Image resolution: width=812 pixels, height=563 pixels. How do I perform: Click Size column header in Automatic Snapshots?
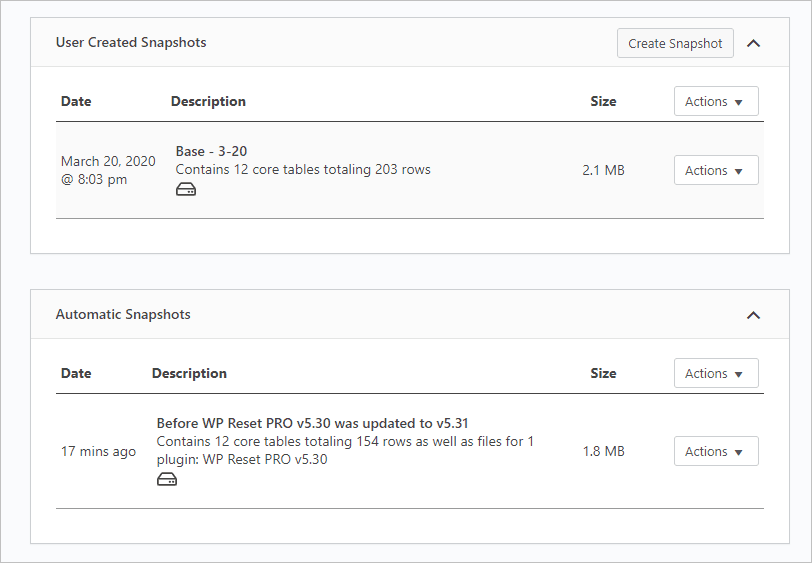pyautogui.click(x=603, y=374)
